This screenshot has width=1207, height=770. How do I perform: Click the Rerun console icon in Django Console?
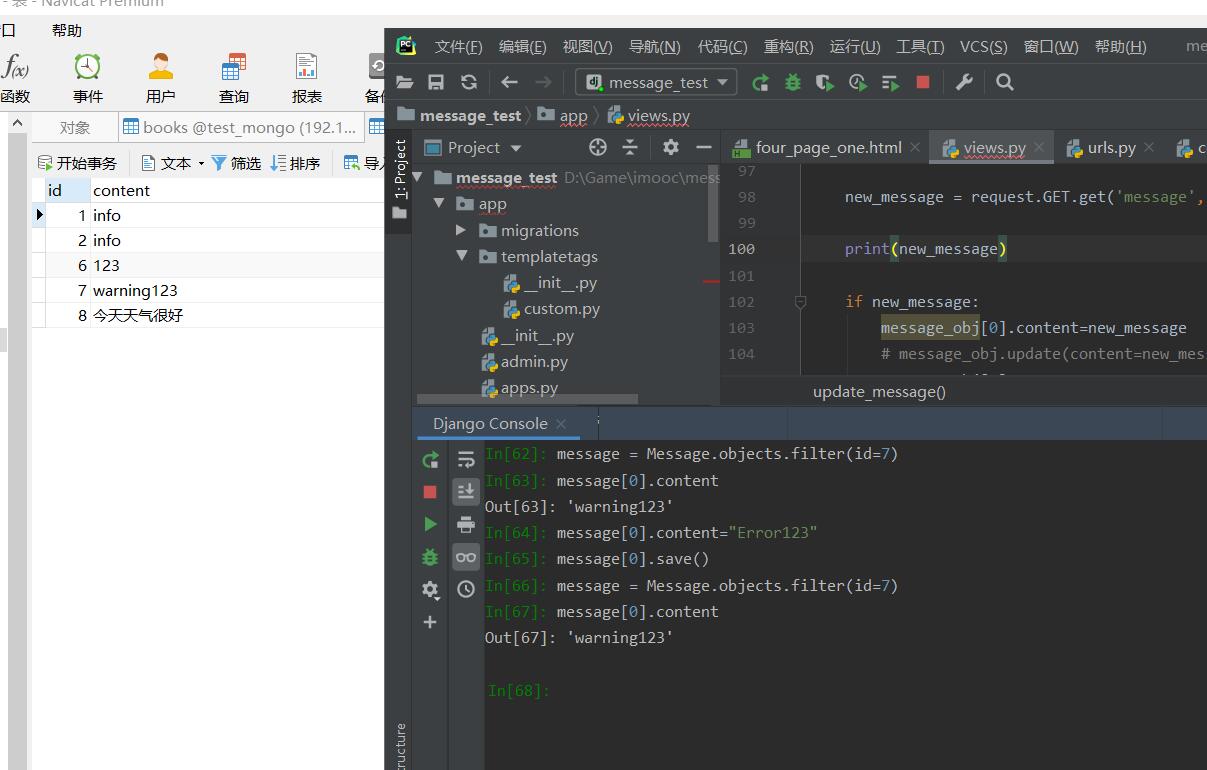(430, 460)
